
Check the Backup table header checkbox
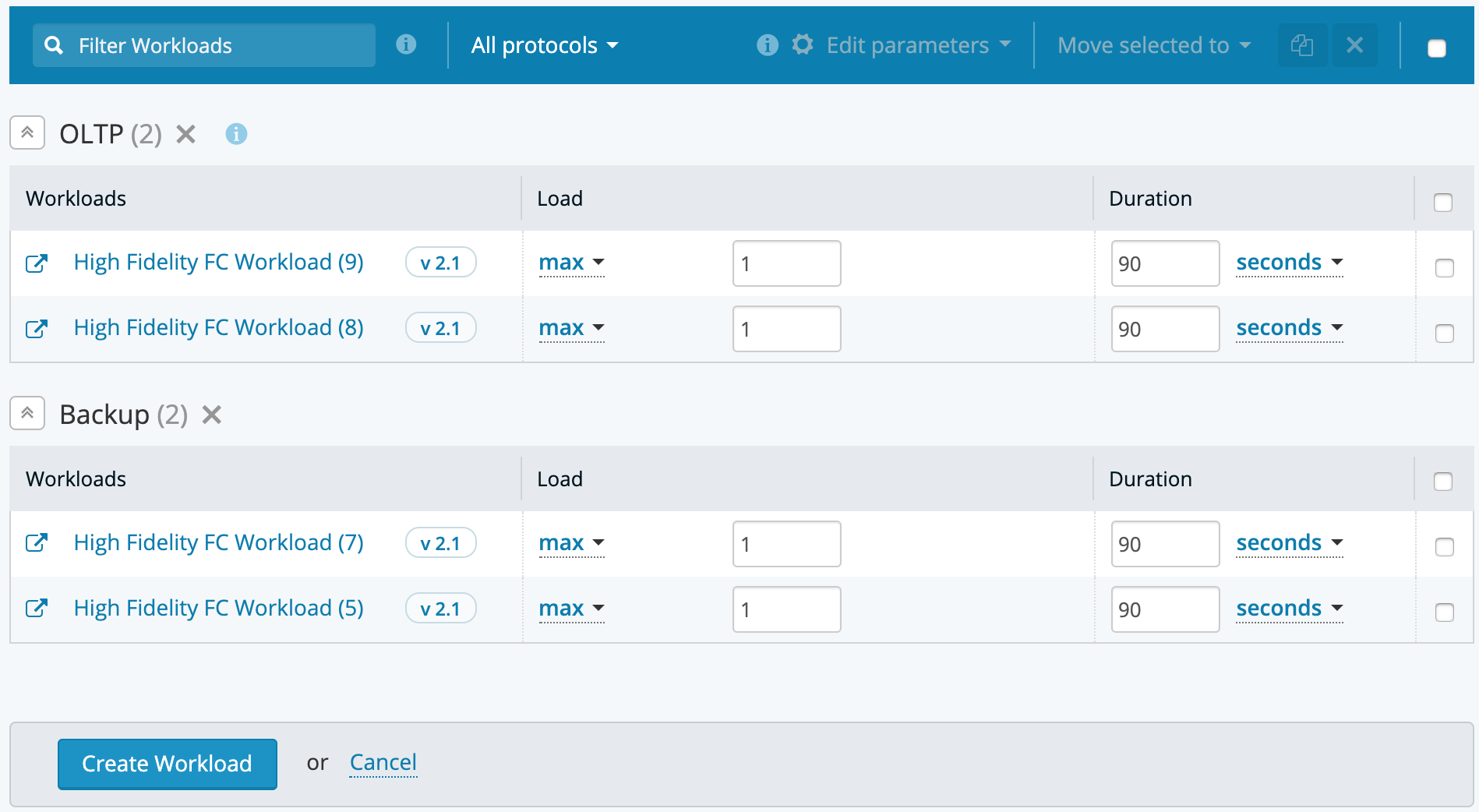(x=1443, y=482)
